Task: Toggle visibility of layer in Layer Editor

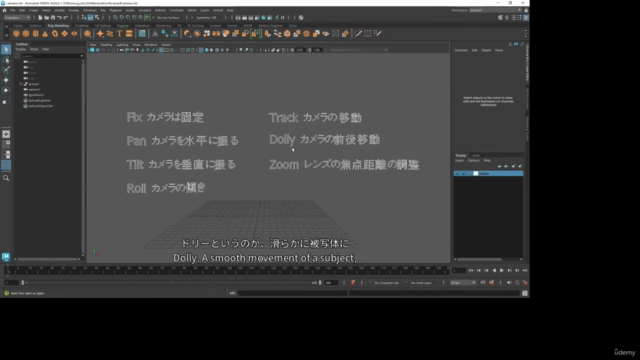Action: (x=457, y=173)
